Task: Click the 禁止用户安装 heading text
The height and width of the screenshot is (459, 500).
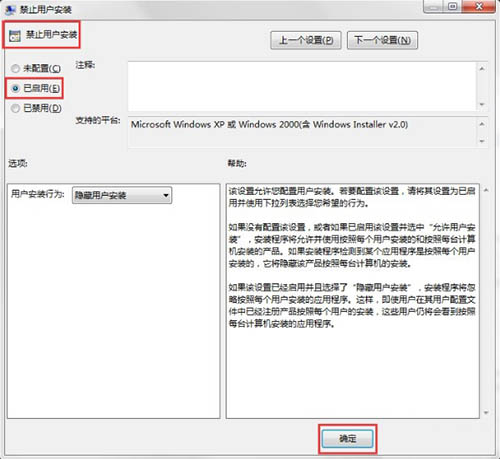Action: pyautogui.click(x=51, y=35)
